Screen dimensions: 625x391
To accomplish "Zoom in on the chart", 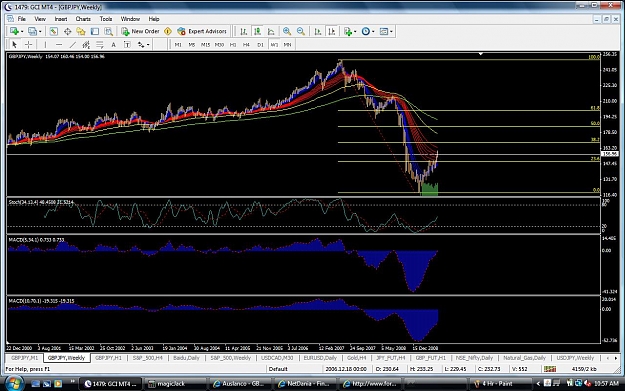I will [x=287, y=31].
